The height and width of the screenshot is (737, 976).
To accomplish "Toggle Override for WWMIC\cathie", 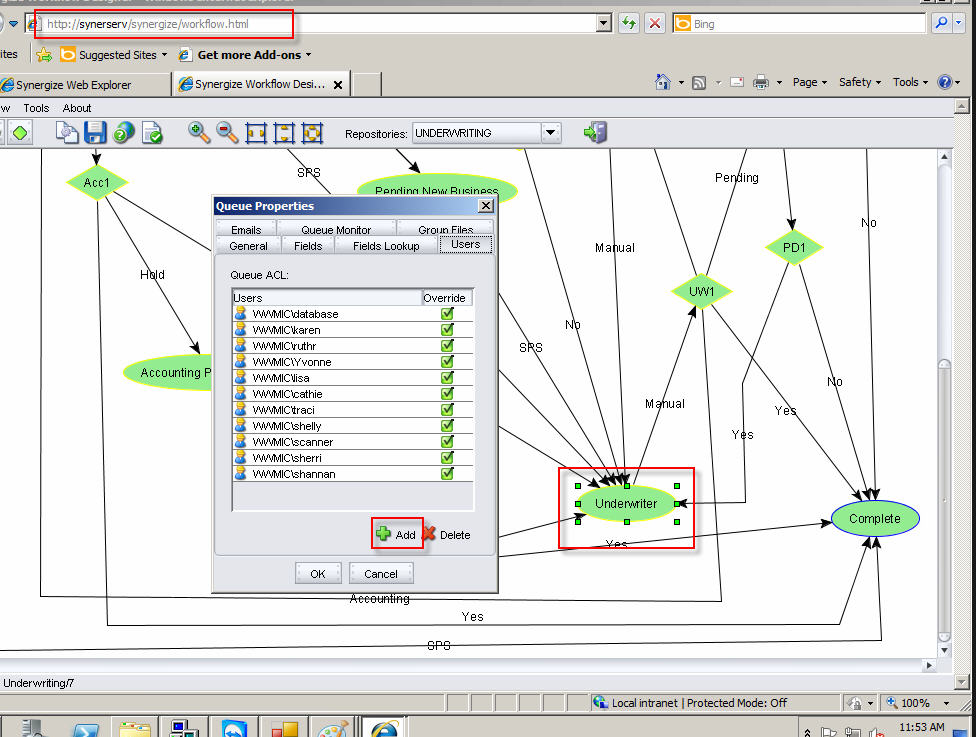I will [447, 393].
